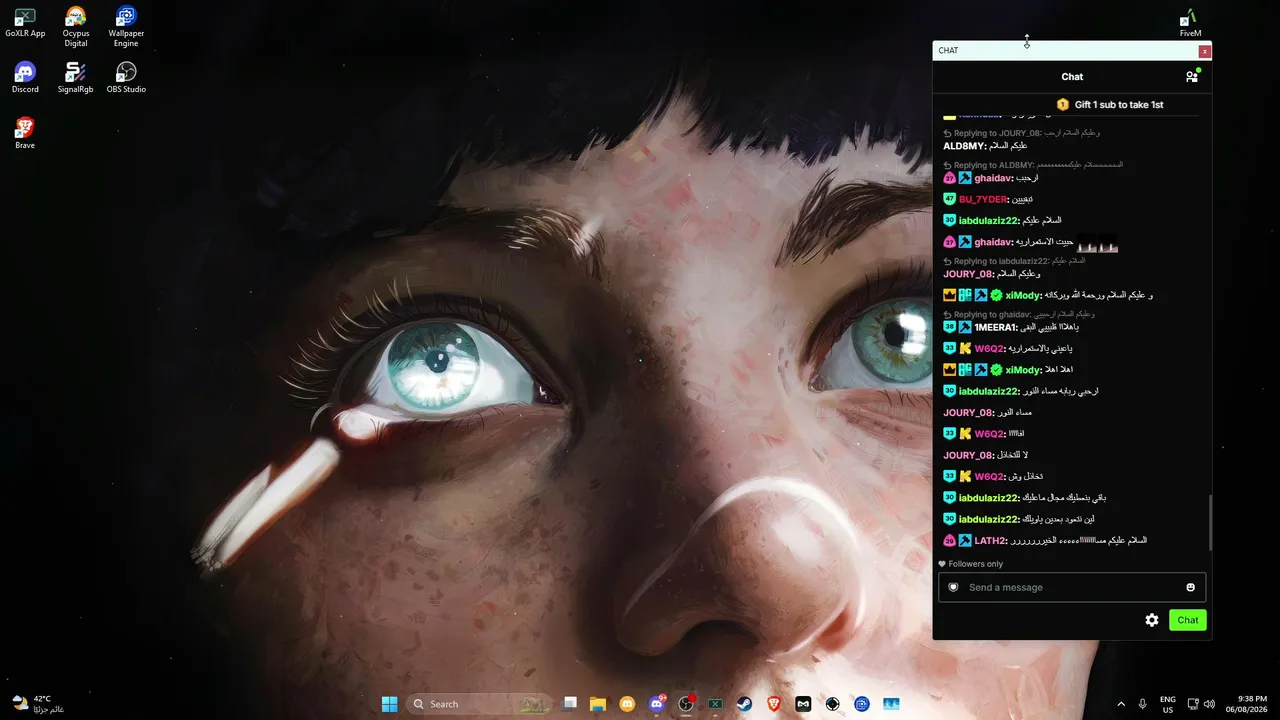The image size is (1280, 720).
Task: Close the CHAT popup window
Action: click(x=1205, y=51)
